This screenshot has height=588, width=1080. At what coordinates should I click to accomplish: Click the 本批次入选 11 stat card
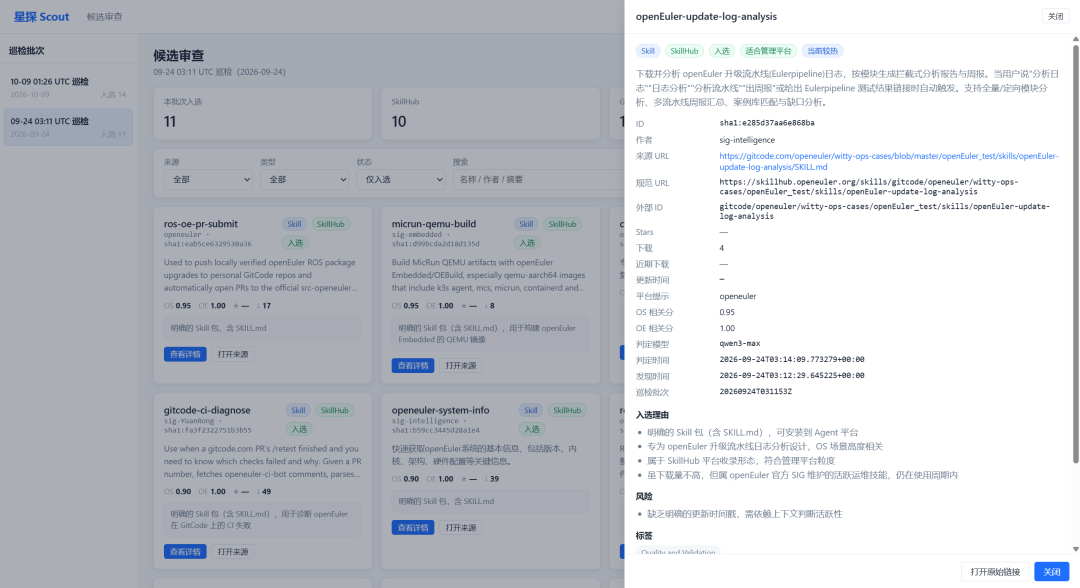pyautogui.click(x=262, y=114)
